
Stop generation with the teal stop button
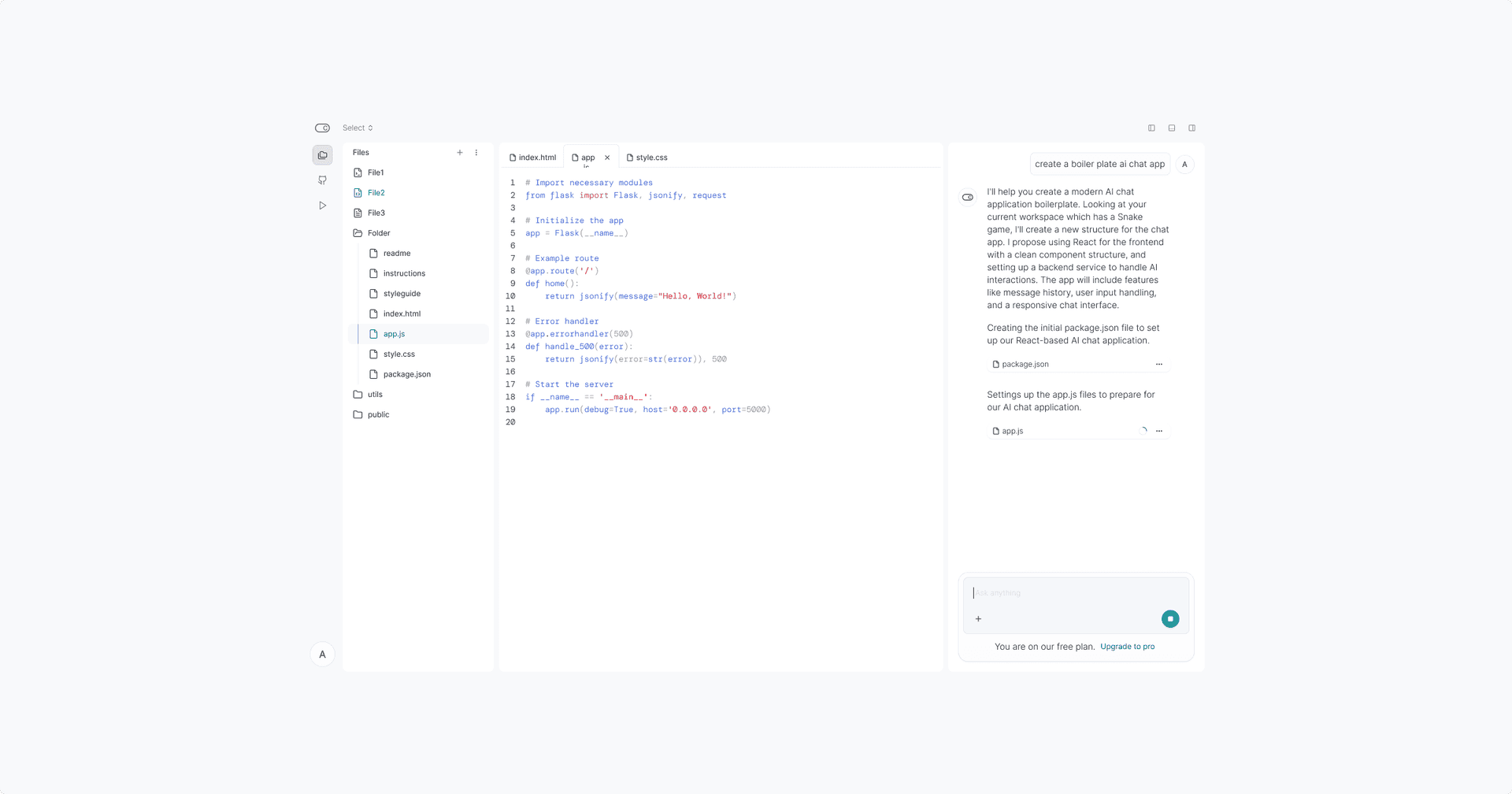pyautogui.click(x=1170, y=619)
